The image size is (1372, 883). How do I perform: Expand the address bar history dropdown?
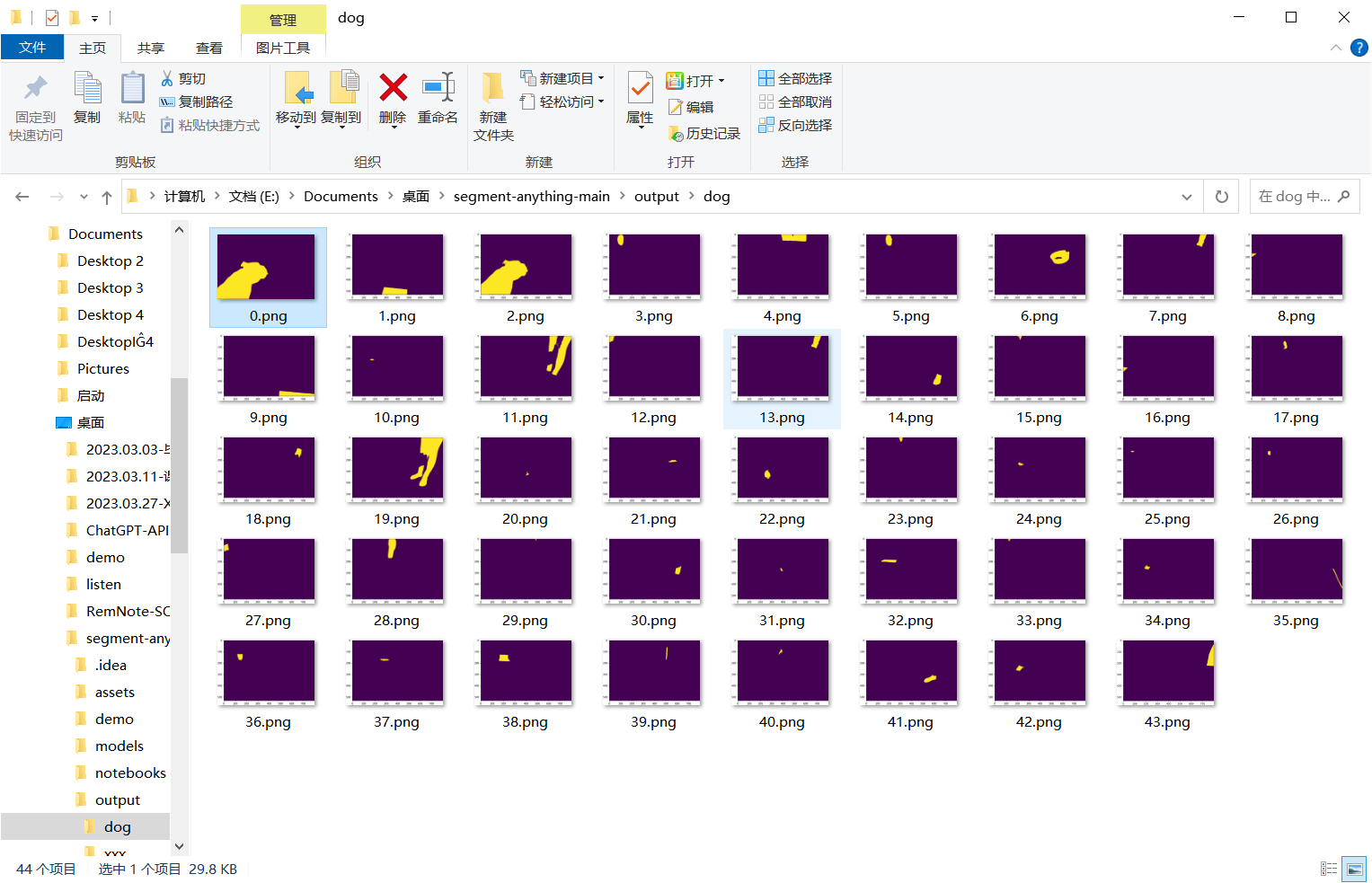(1187, 197)
